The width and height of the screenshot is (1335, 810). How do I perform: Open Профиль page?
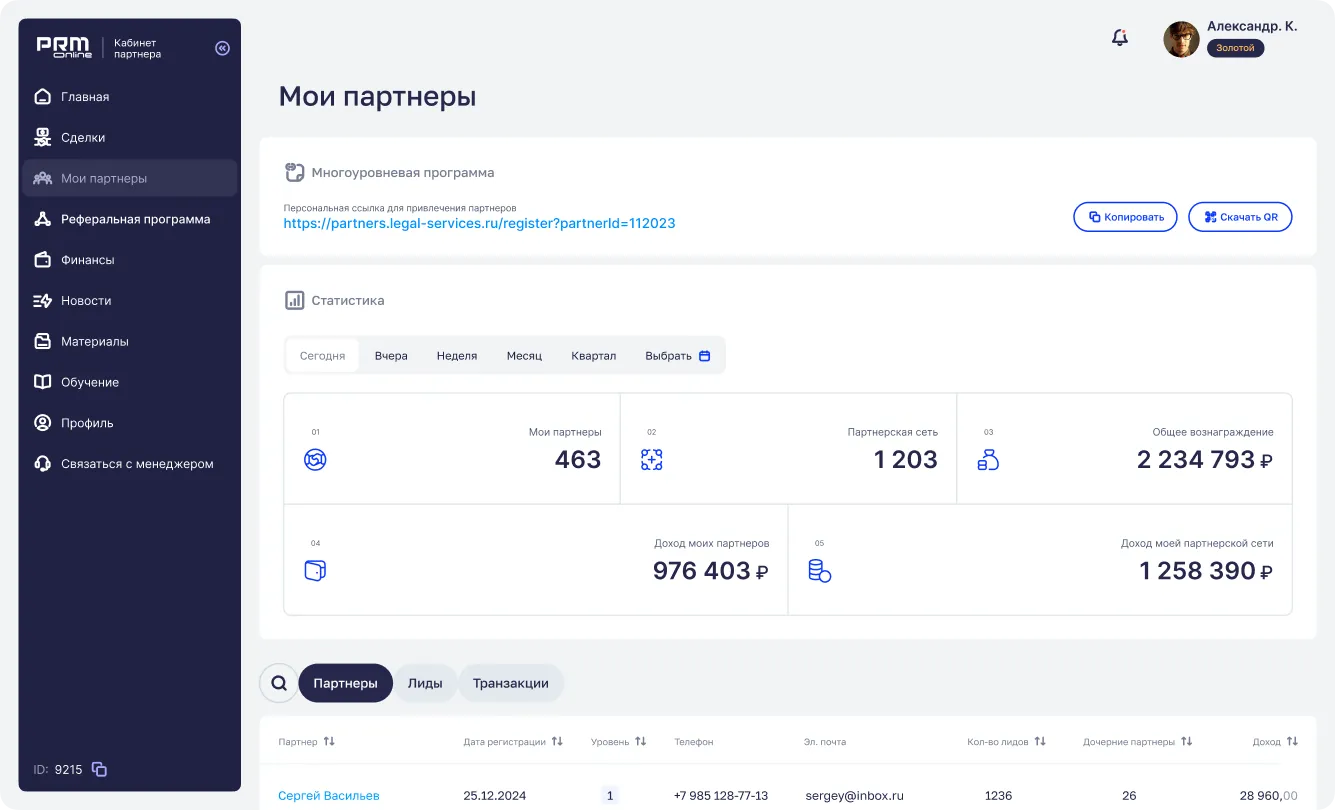point(130,423)
